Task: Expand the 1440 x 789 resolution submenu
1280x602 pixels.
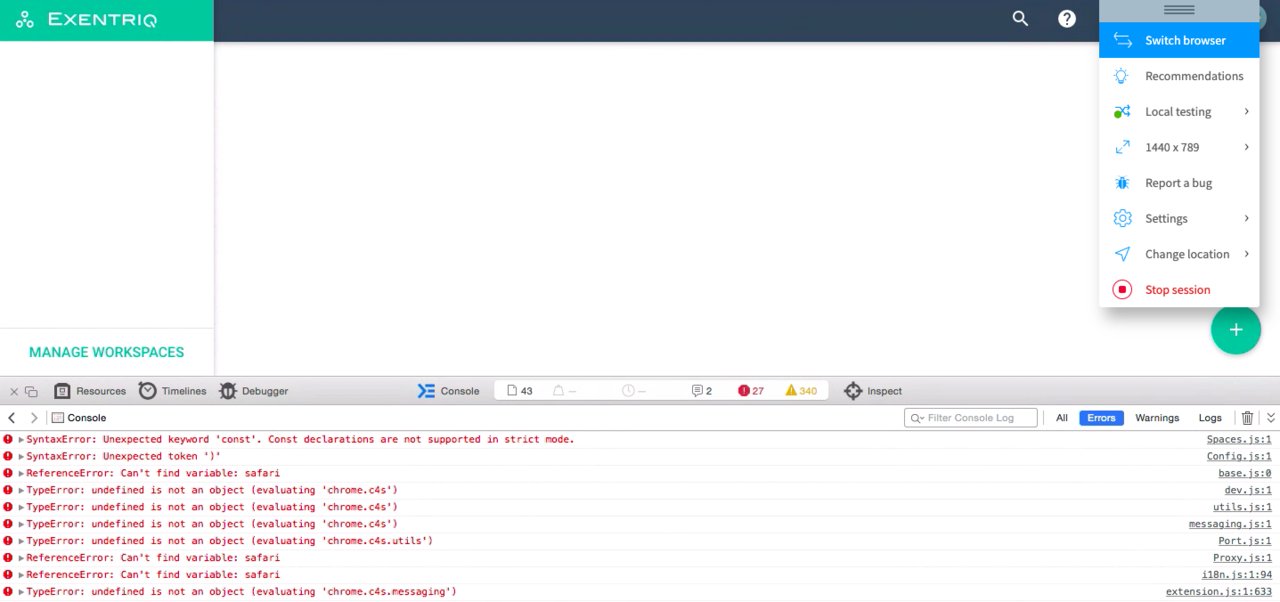Action: 1179,147
